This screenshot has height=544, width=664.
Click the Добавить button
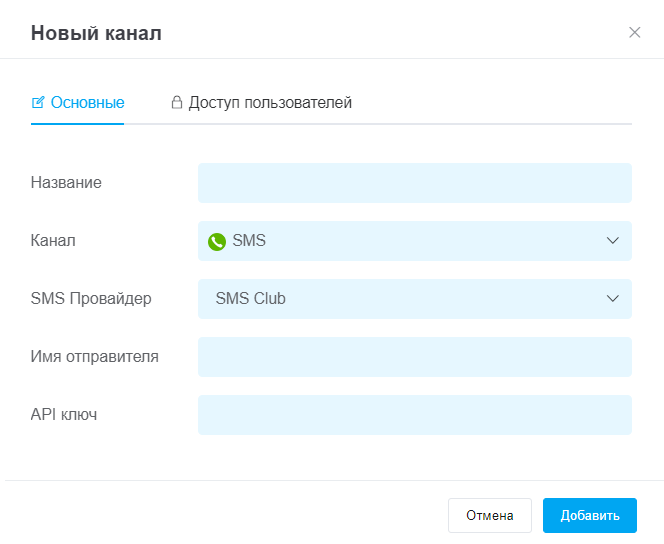click(590, 515)
